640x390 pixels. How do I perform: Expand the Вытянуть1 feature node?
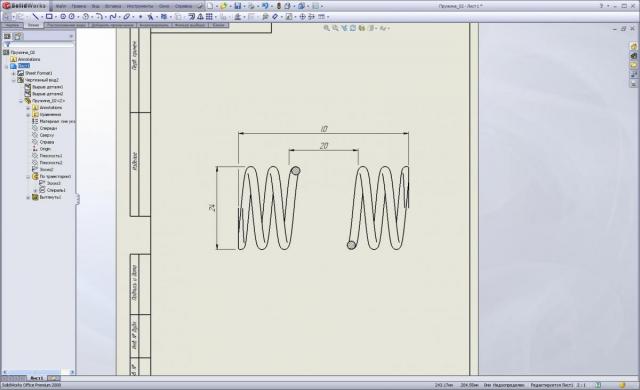28,197
